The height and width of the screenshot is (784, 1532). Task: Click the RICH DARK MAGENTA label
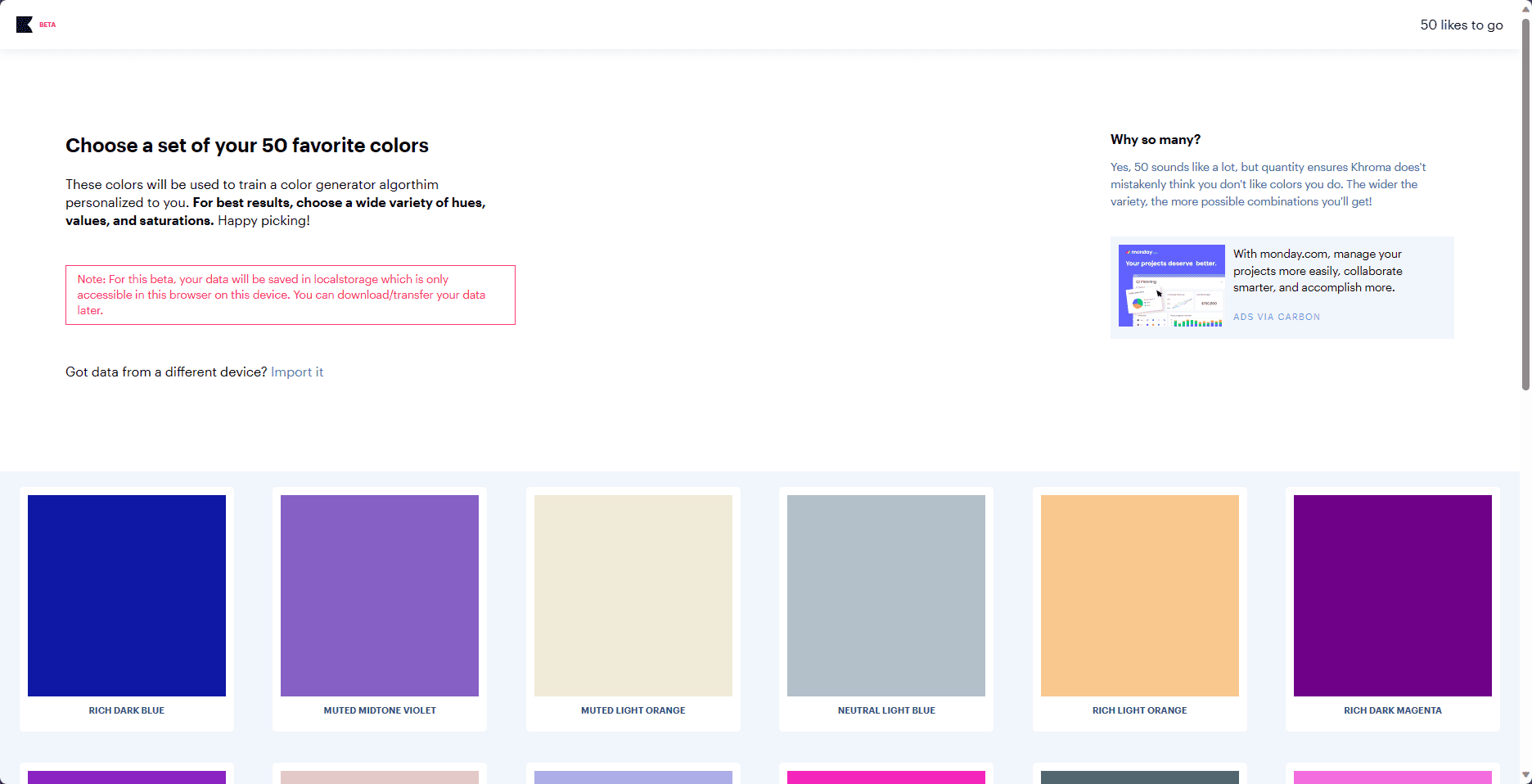[x=1393, y=710]
